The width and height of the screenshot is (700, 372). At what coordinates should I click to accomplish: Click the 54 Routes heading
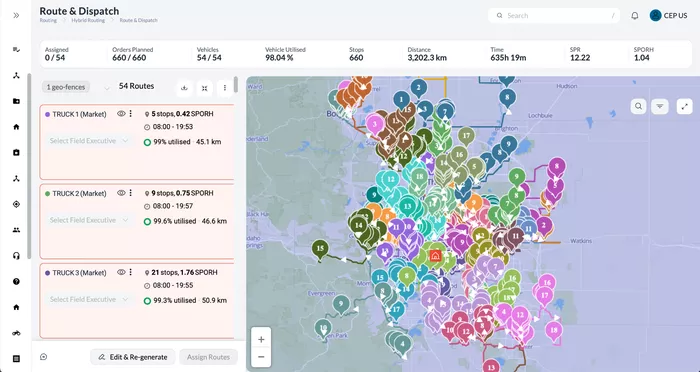pyautogui.click(x=136, y=86)
